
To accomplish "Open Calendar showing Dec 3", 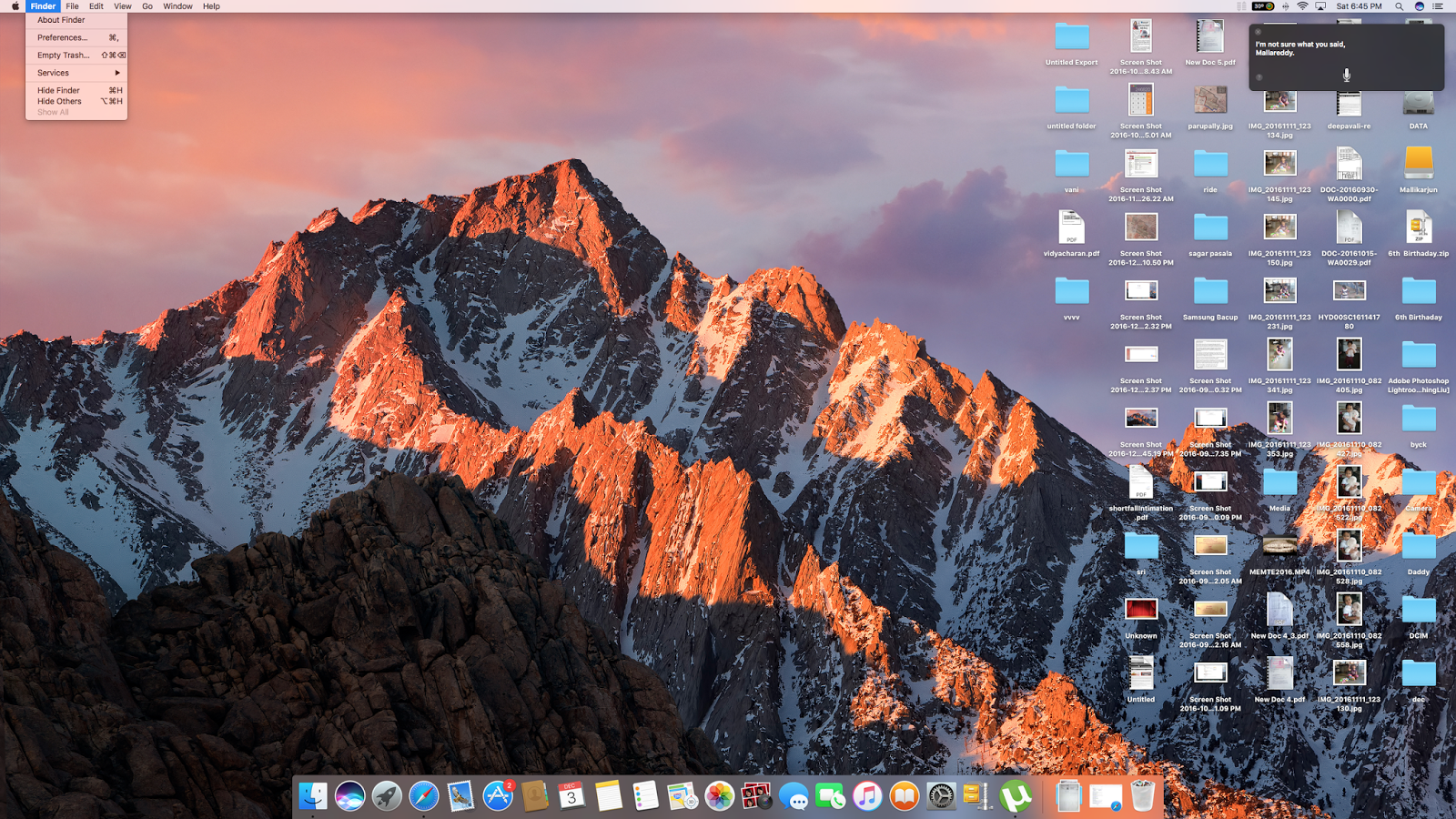I will coord(571,796).
